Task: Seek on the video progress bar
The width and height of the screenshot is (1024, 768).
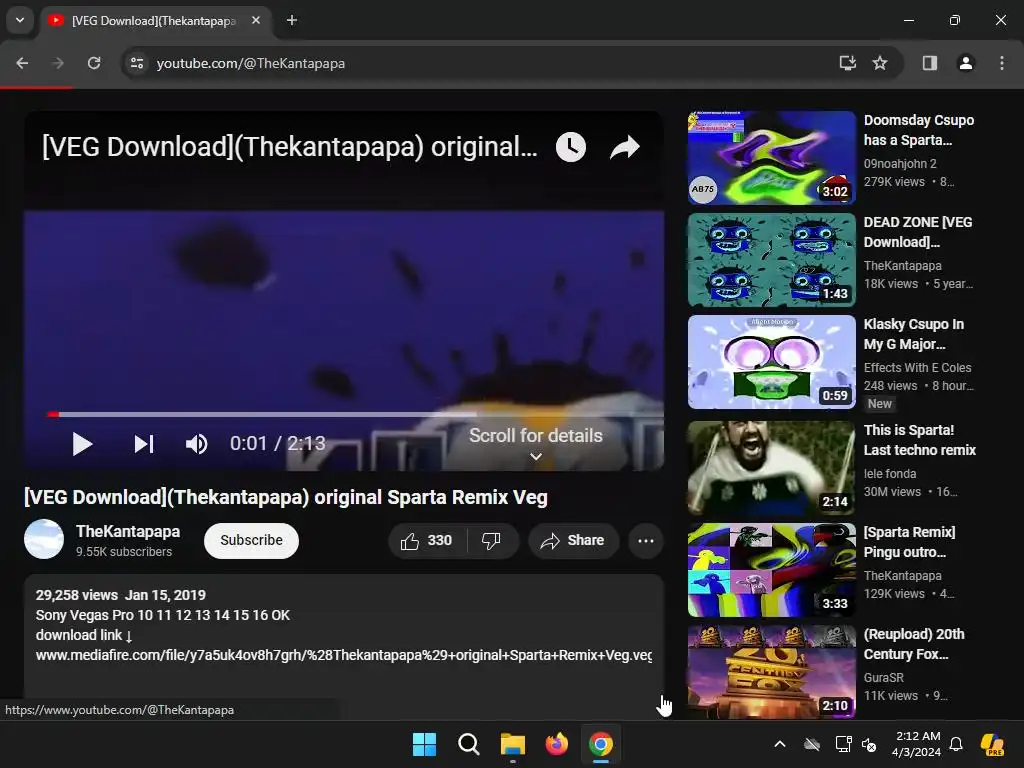Action: tap(355, 414)
